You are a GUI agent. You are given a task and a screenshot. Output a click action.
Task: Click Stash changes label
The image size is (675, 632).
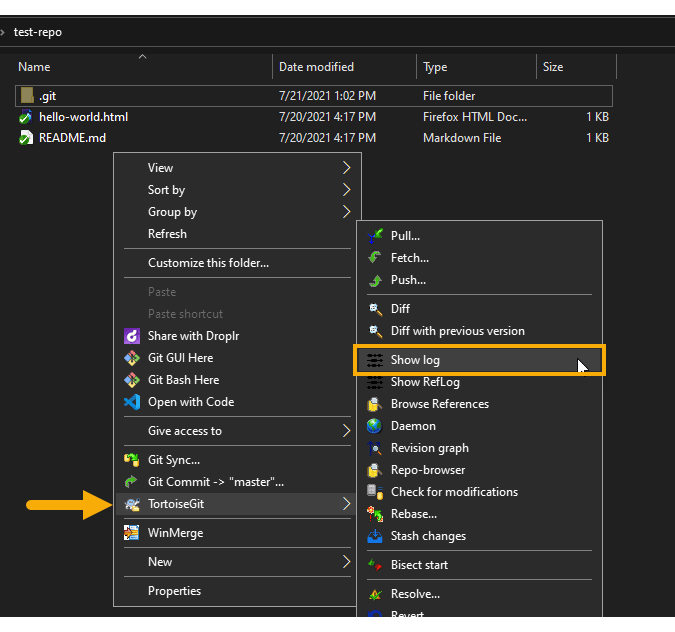[x=428, y=536]
